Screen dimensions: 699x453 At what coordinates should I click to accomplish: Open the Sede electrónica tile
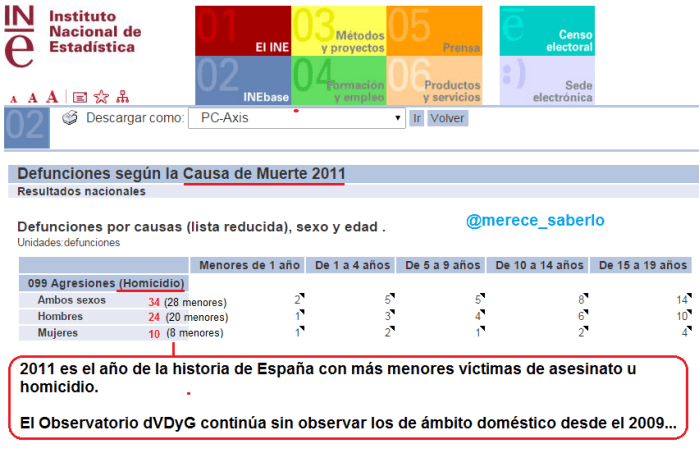click(547, 81)
